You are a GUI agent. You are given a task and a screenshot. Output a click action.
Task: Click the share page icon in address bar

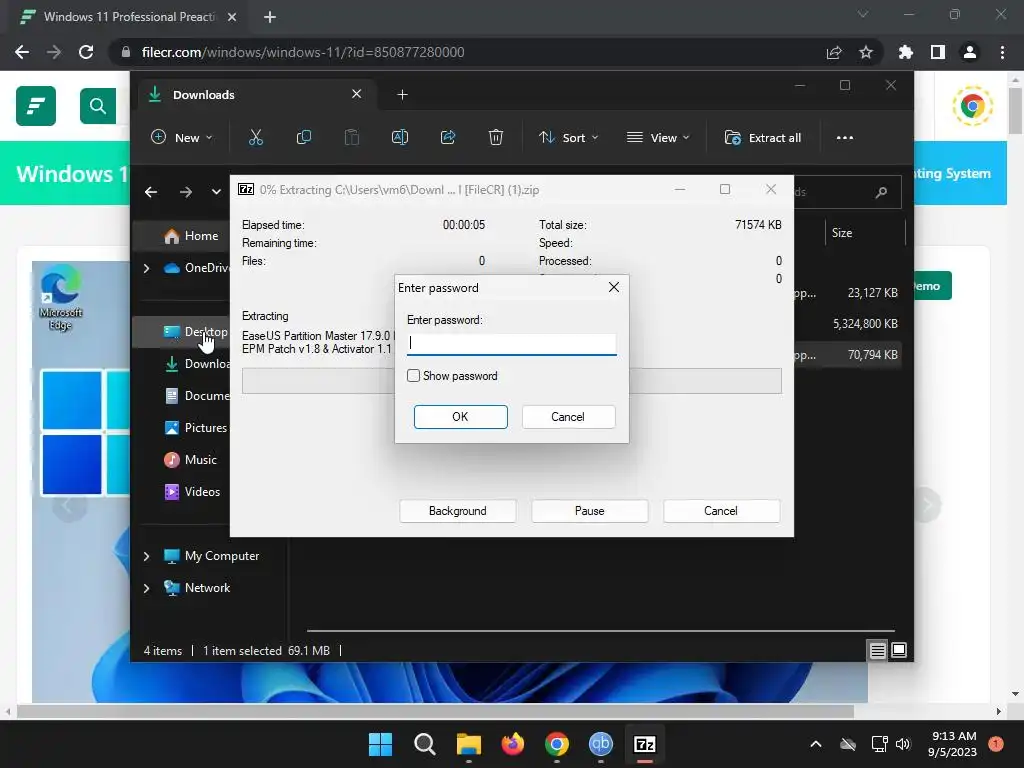pos(834,52)
